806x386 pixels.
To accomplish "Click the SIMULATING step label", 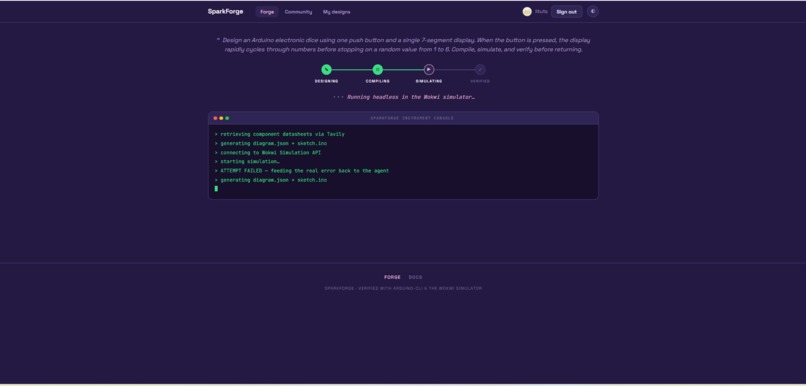I will pyautogui.click(x=429, y=81).
